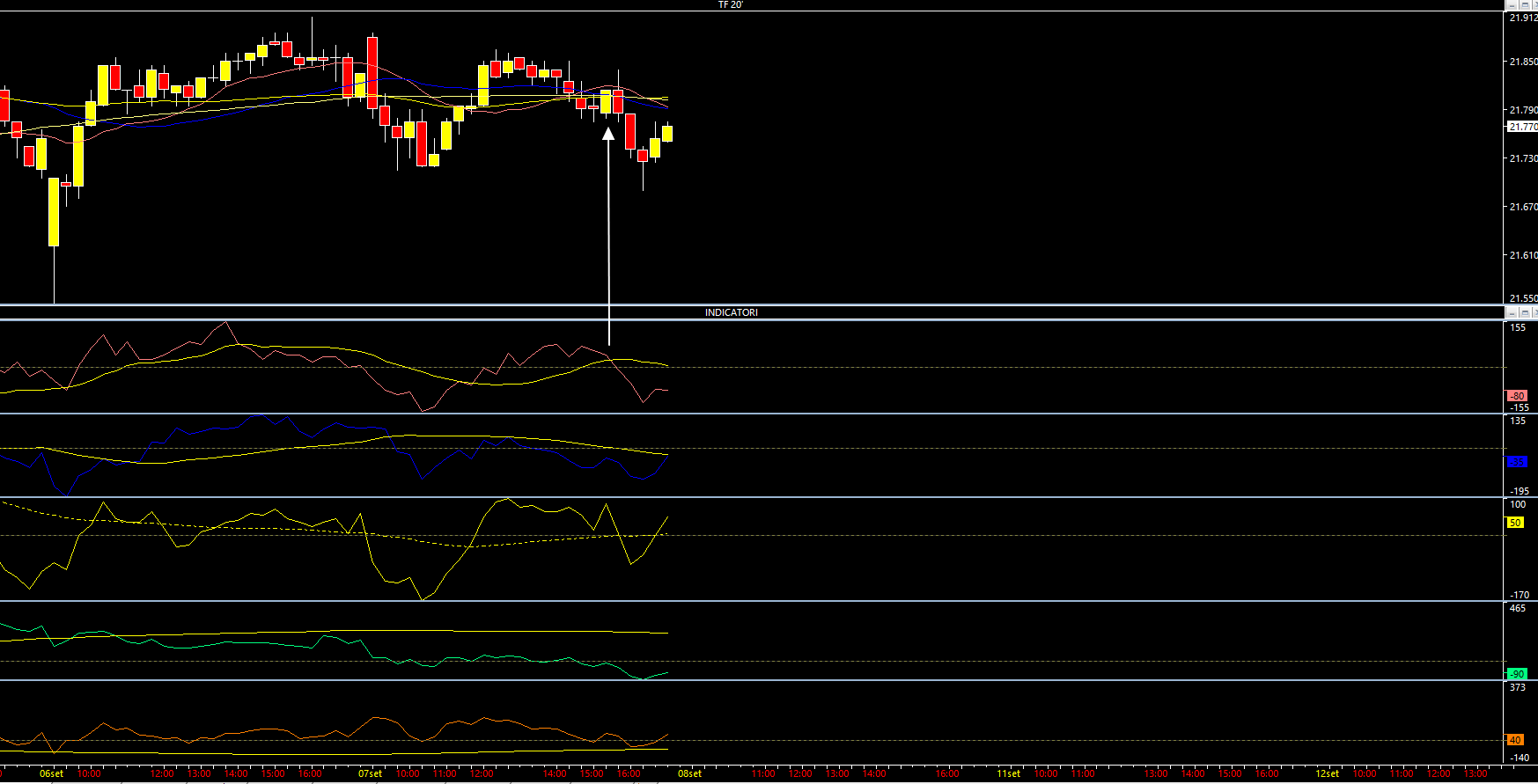Click the 21.790 price axis label

coord(1523,110)
